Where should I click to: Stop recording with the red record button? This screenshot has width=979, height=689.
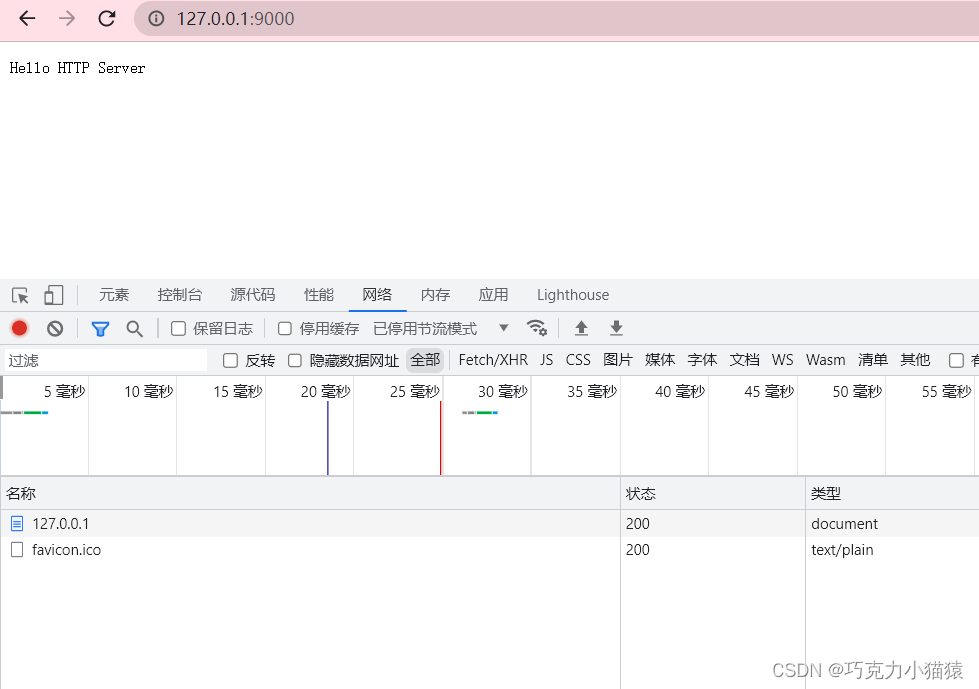click(19, 328)
